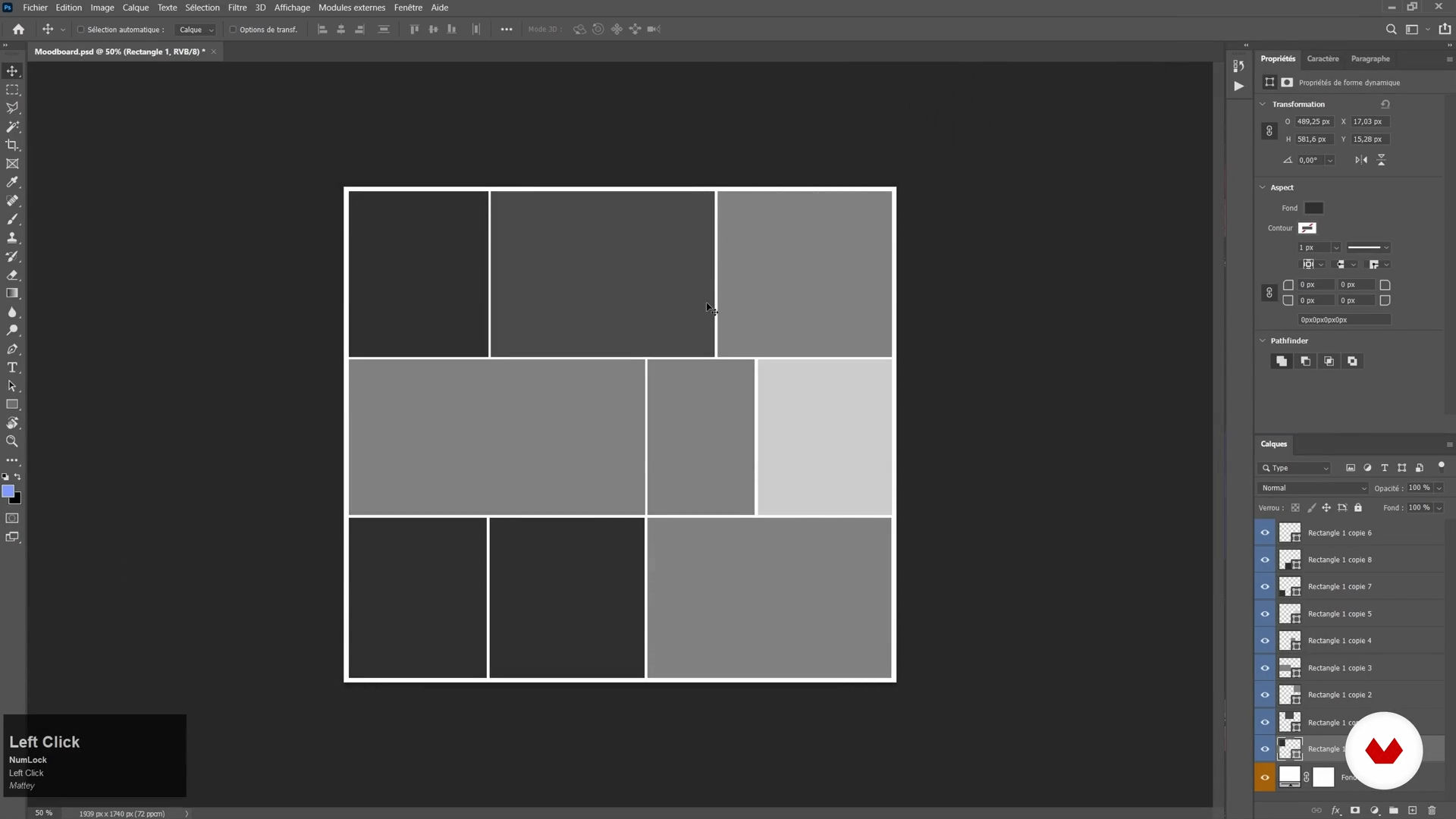This screenshot has height=819, width=1456.
Task: Select the Pen tool
Action: point(12,349)
